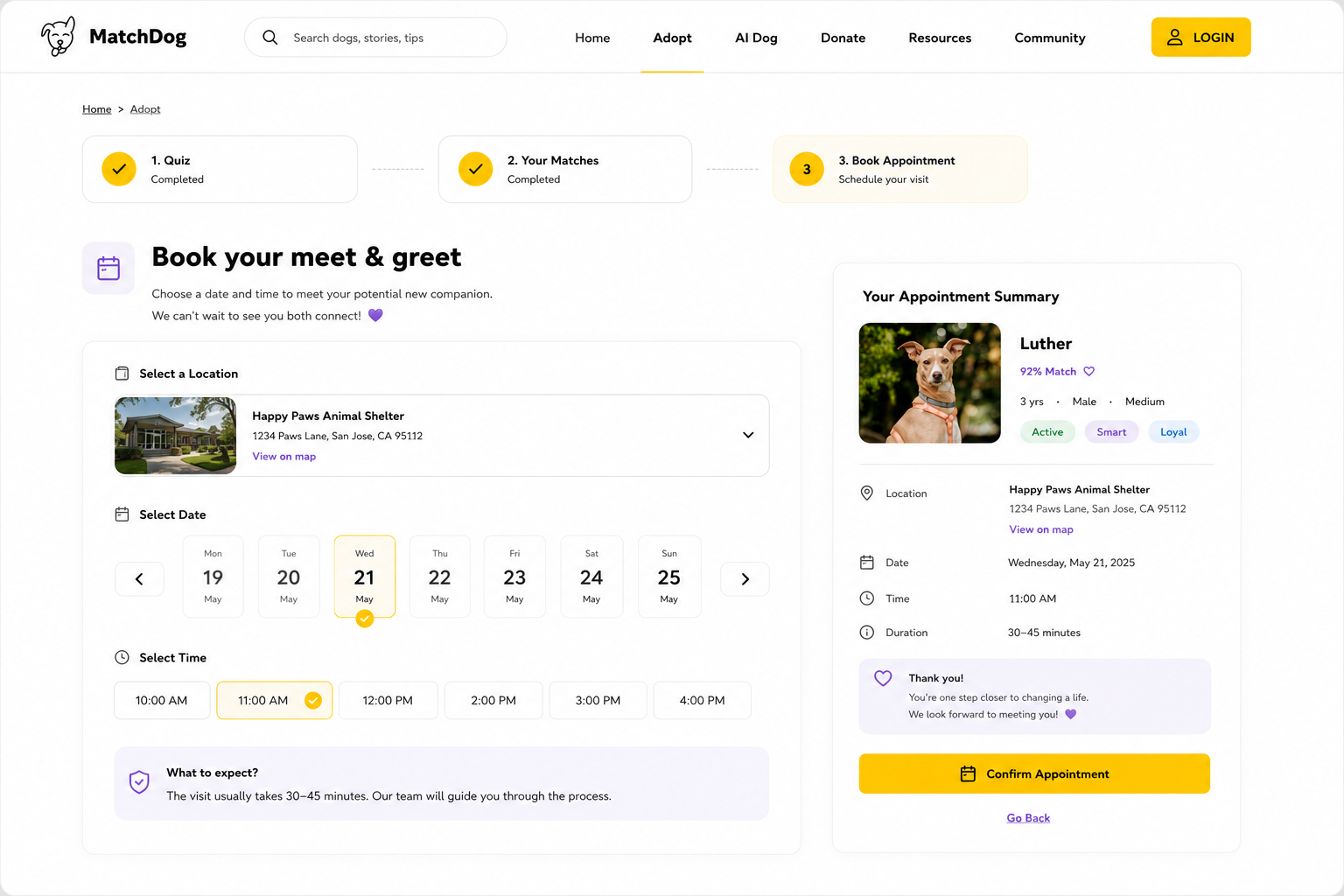Click the location pin icon in summary
The height and width of the screenshot is (896, 1344).
[x=866, y=493]
